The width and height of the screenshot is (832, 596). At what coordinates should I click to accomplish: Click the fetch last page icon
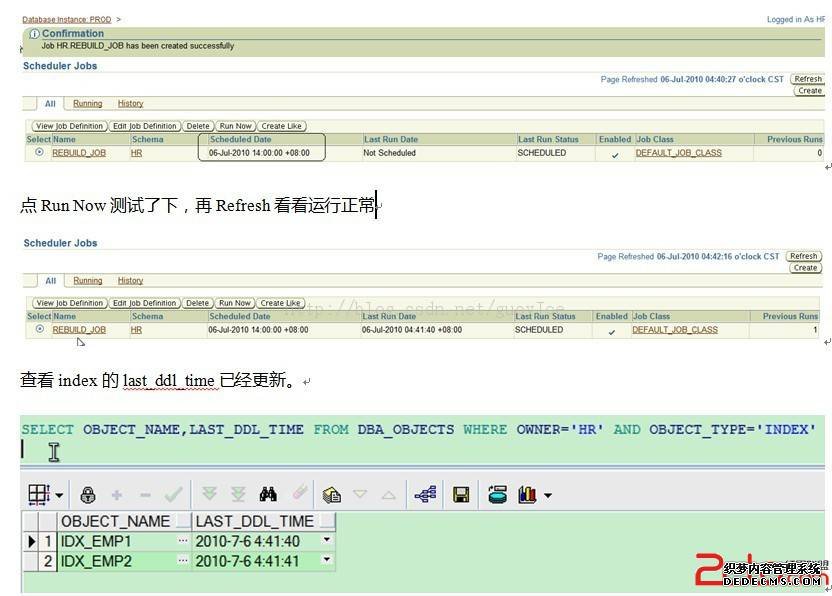coord(238,494)
